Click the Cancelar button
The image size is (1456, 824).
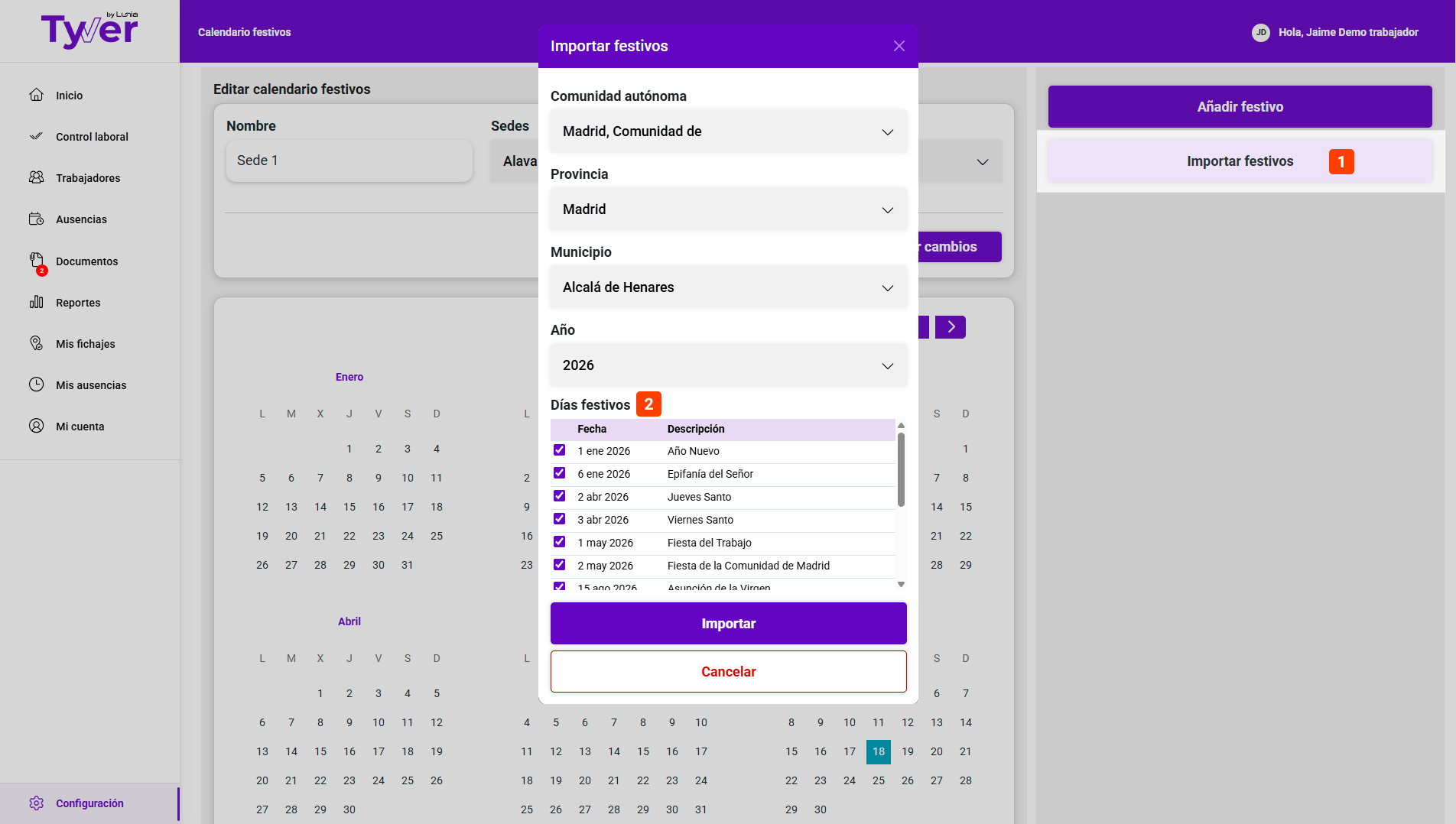coord(728,672)
